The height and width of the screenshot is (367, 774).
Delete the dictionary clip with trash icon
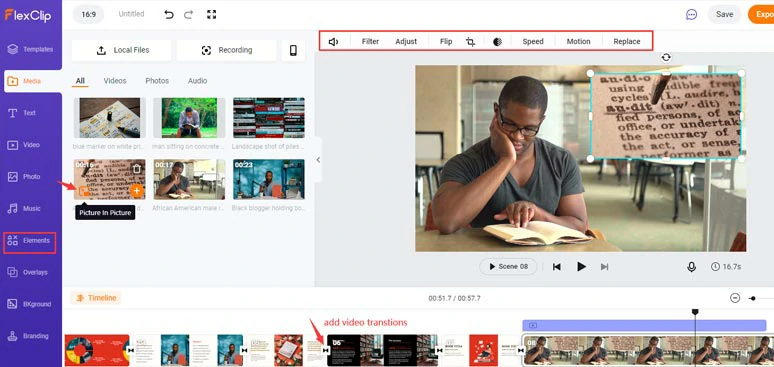click(137, 168)
